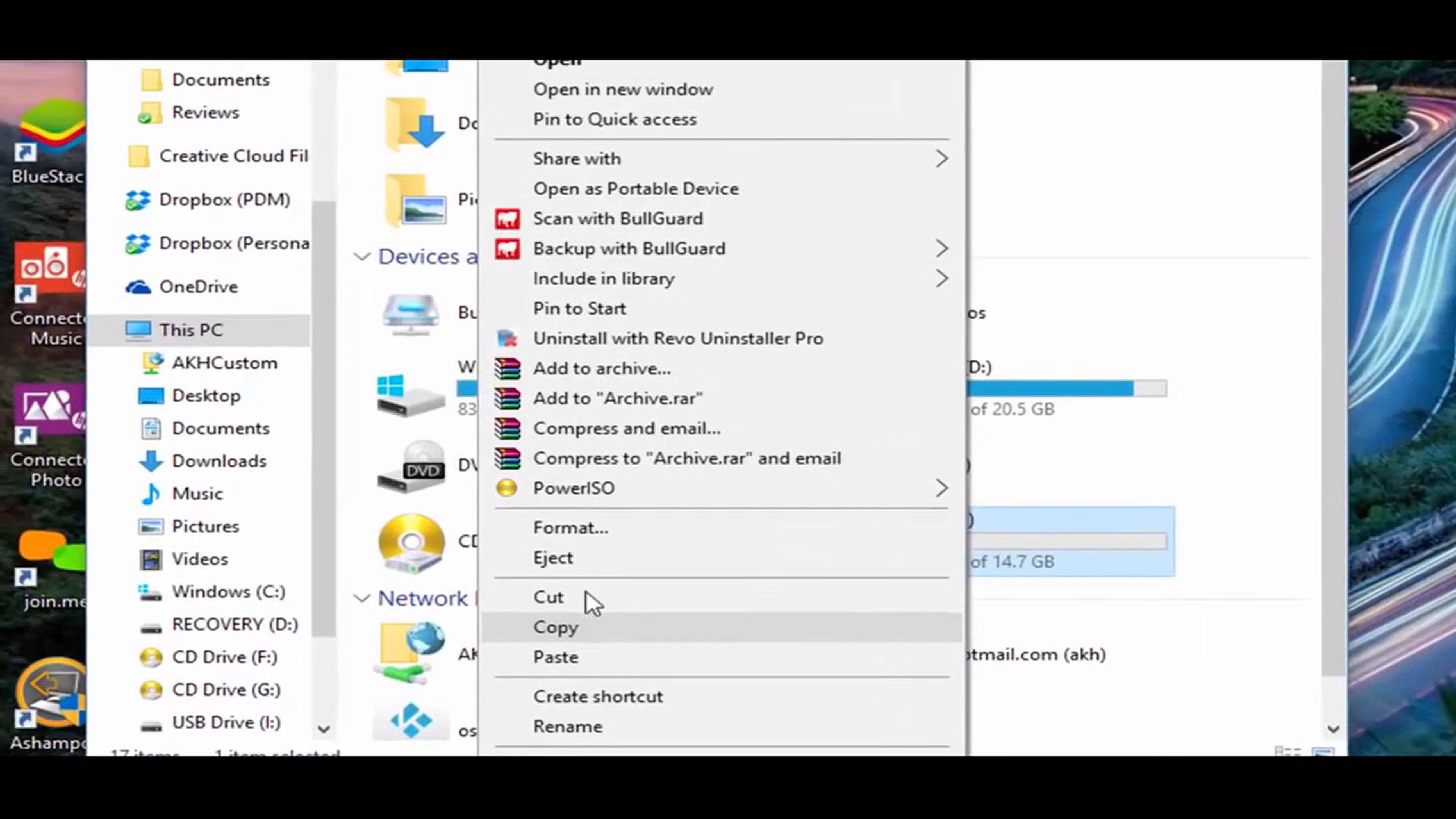This screenshot has height=819, width=1456.
Task: Click the PowerISO disc icon in context menu
Action: click(x=507, y=488)
